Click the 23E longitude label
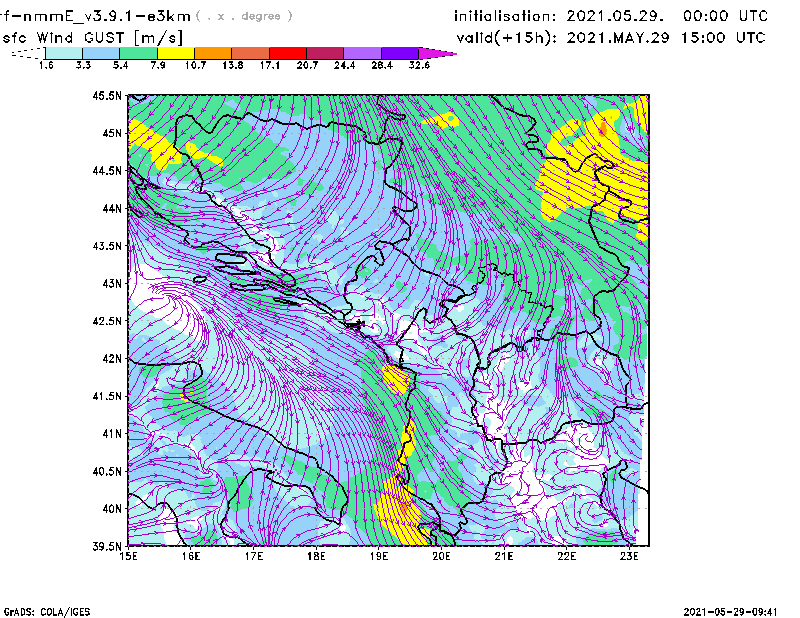 (x=629, y=556)
